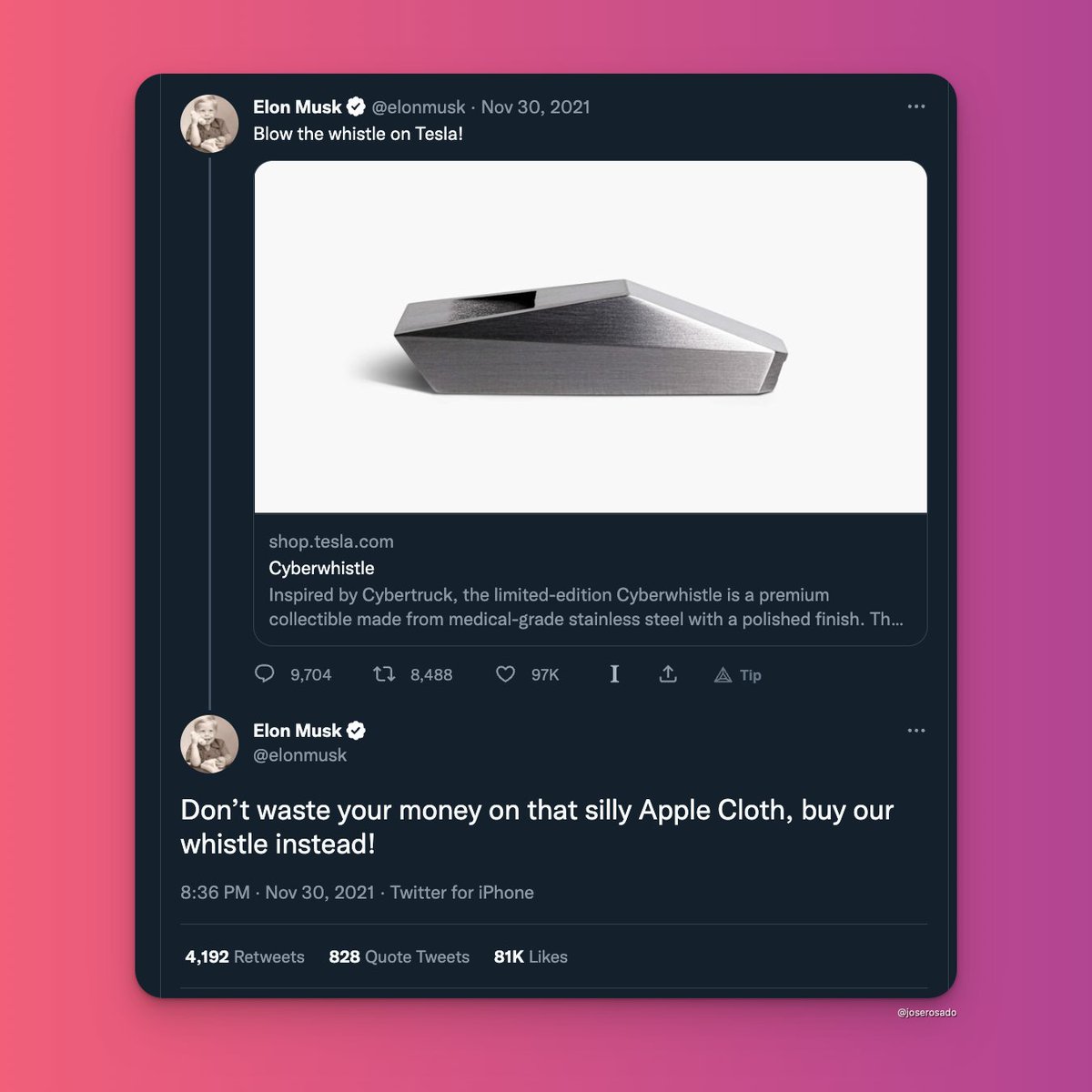
Task: Open the reply tweet's three-dot menu
Action: tap(916, 731)
